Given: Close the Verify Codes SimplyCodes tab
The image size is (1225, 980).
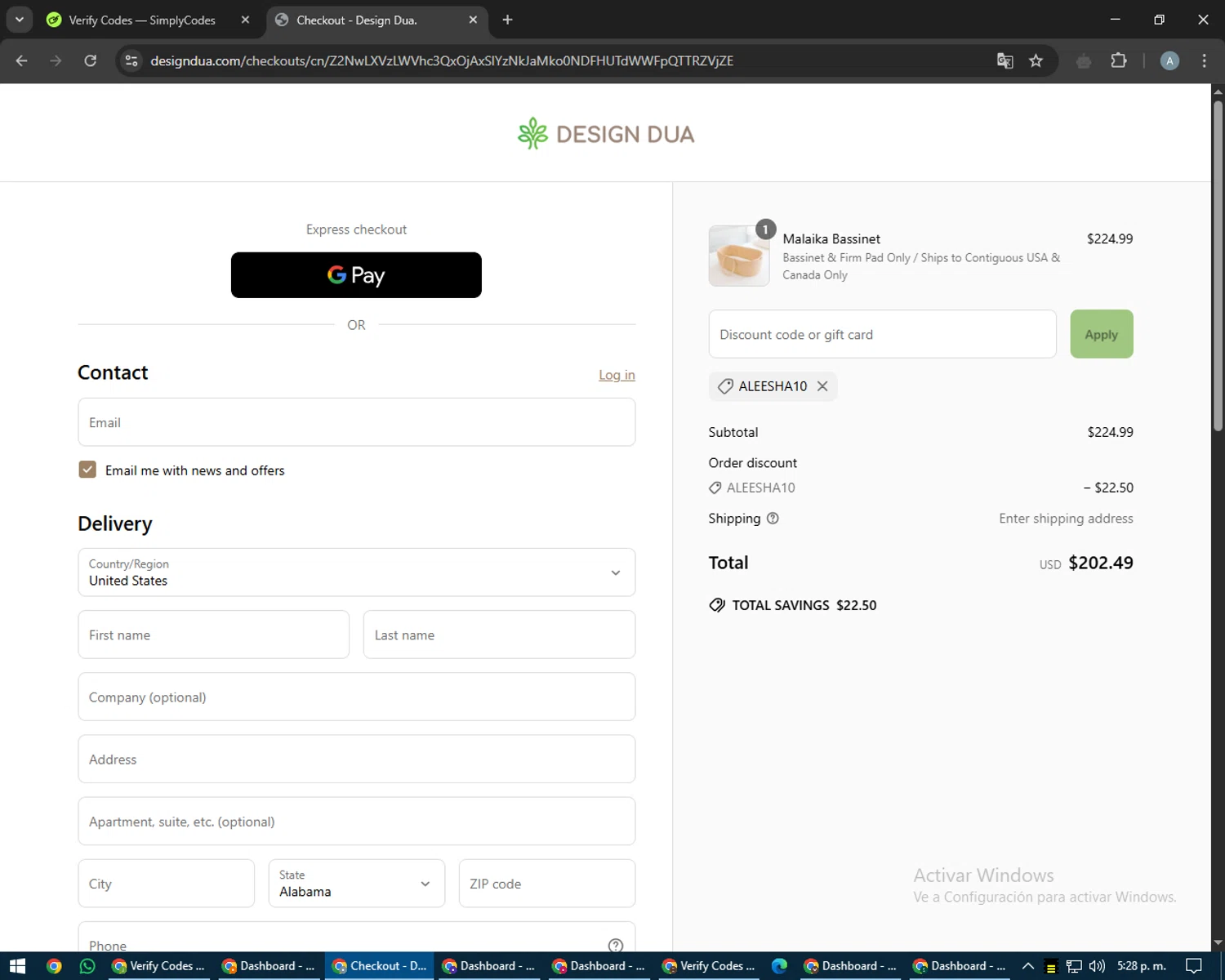Looking at the screenshot, I should [245, 20].
